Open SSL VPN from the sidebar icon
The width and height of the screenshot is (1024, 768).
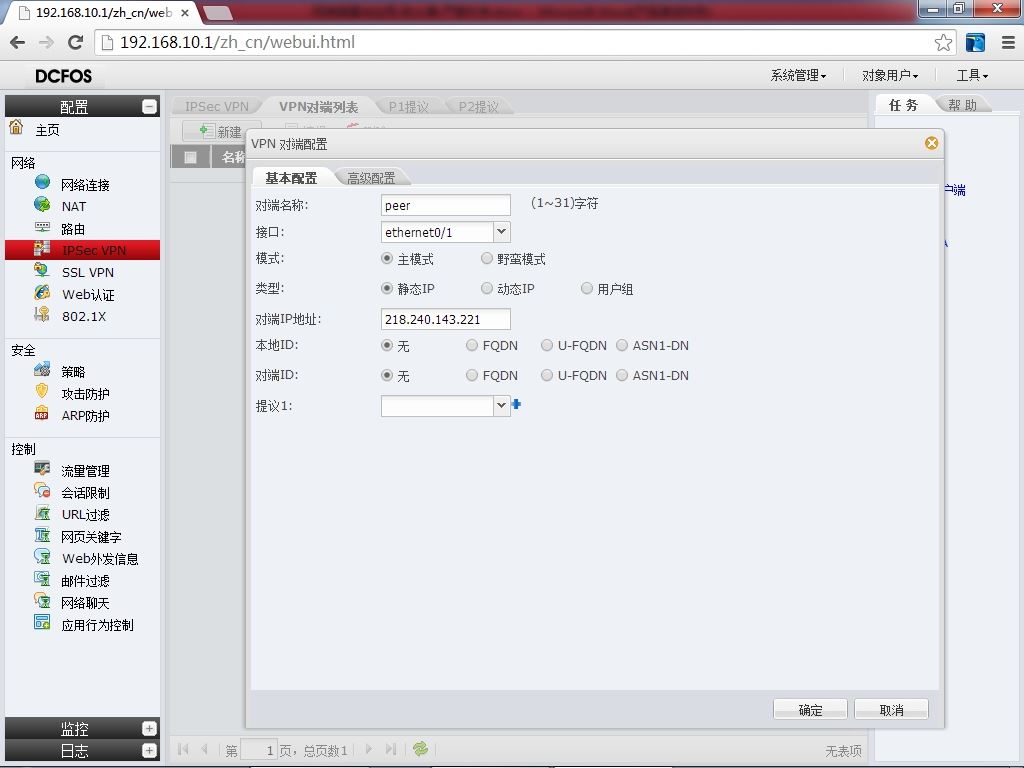pos(42,270)
